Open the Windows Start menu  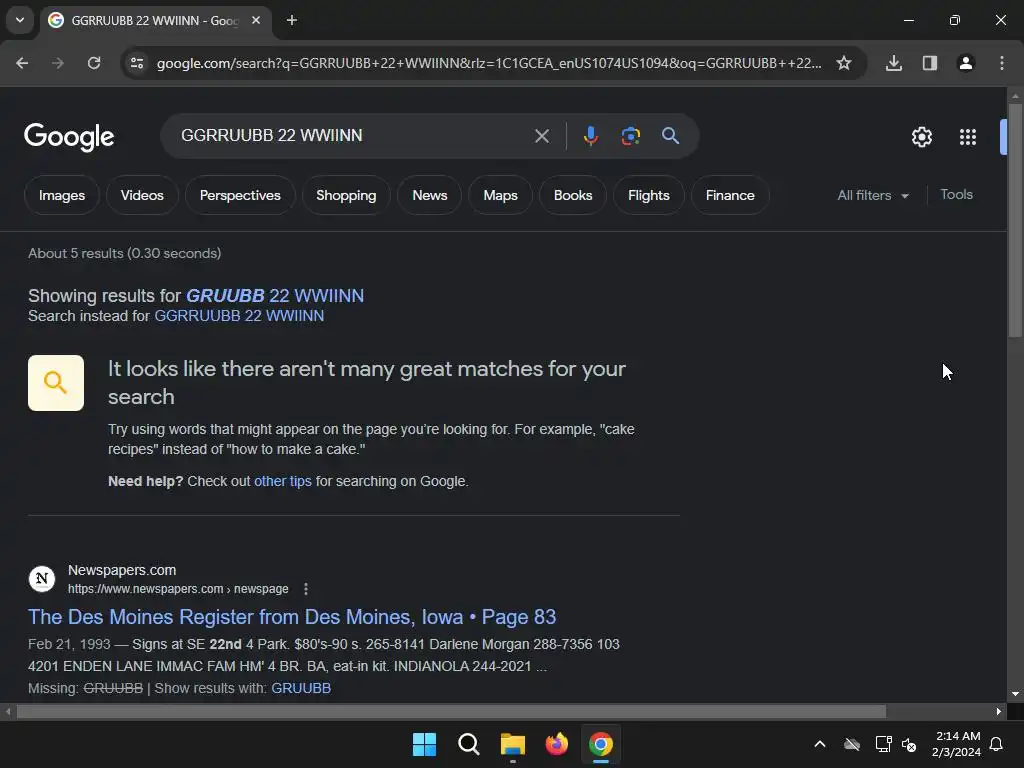click(x=424, y=744)
